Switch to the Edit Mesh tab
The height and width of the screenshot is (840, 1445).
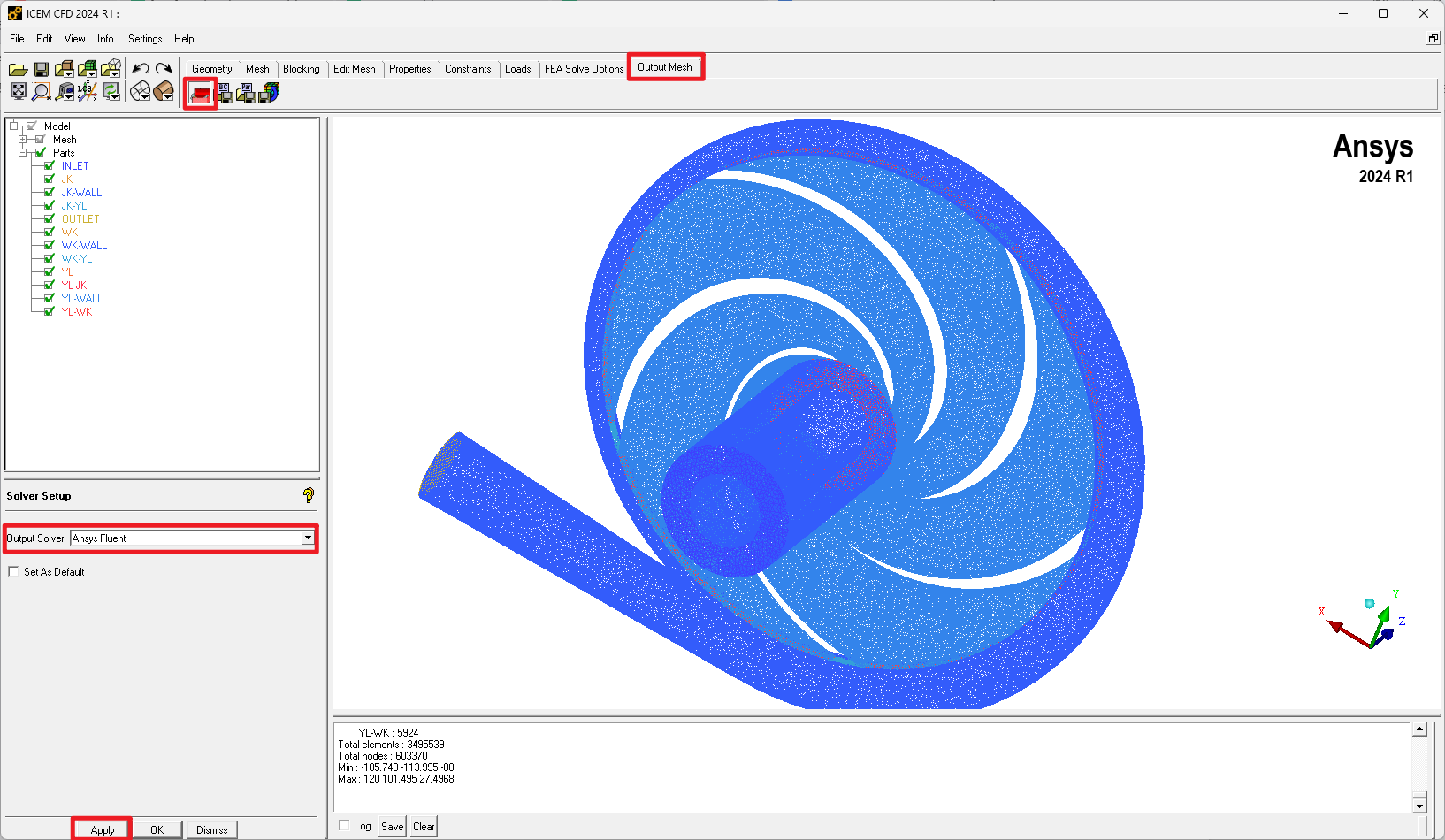pos(355,69)
